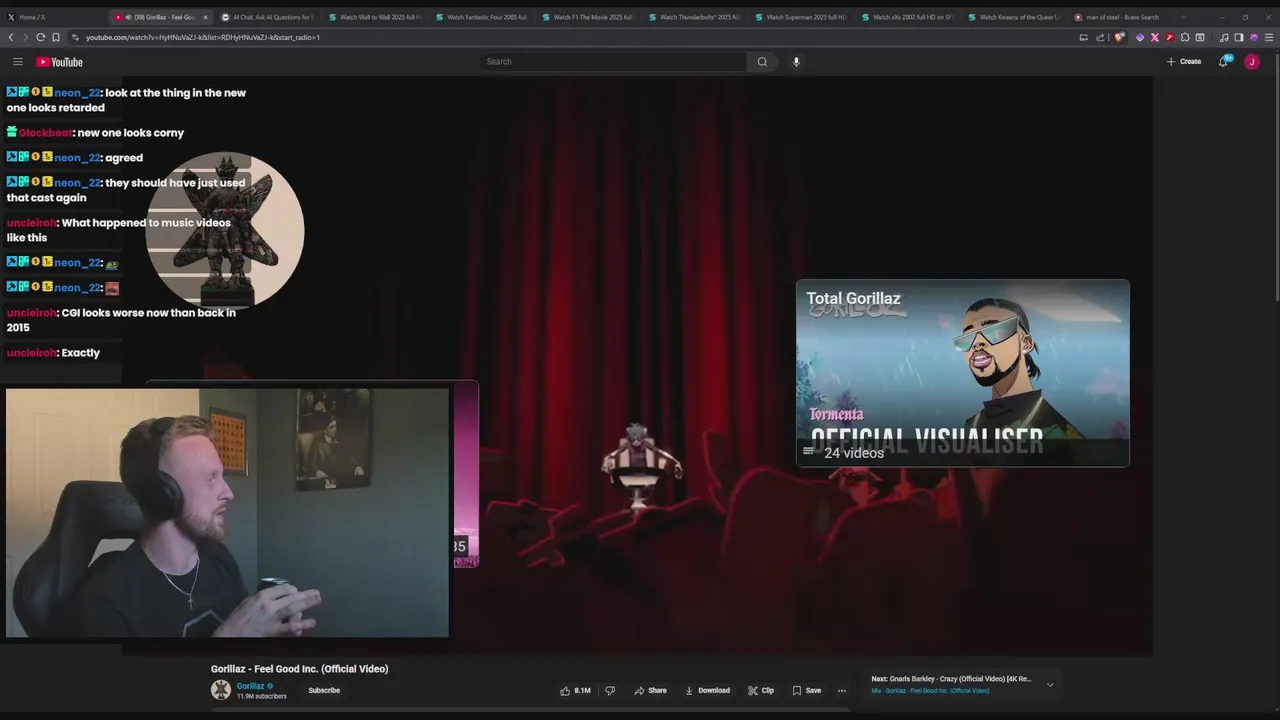Screen dimensions: 1280x720
Task: Open the Gorillaz channel avatar
Action: [x=221, y=690]
